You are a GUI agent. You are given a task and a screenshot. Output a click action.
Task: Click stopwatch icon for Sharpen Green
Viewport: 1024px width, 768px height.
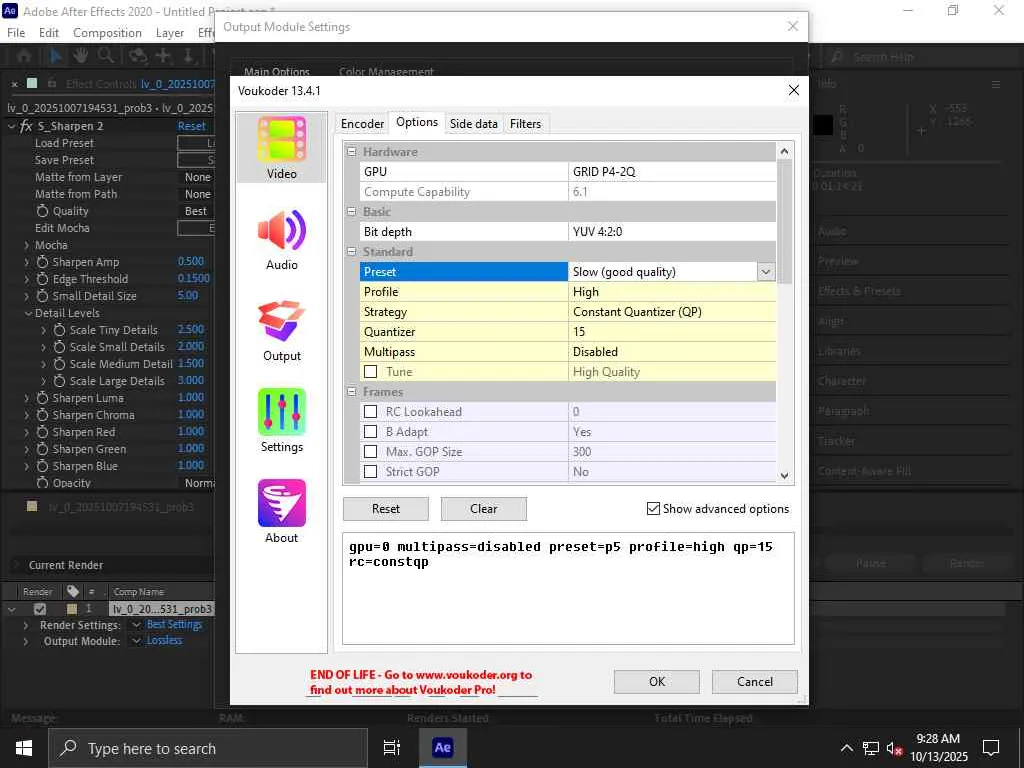click(42, 449)
